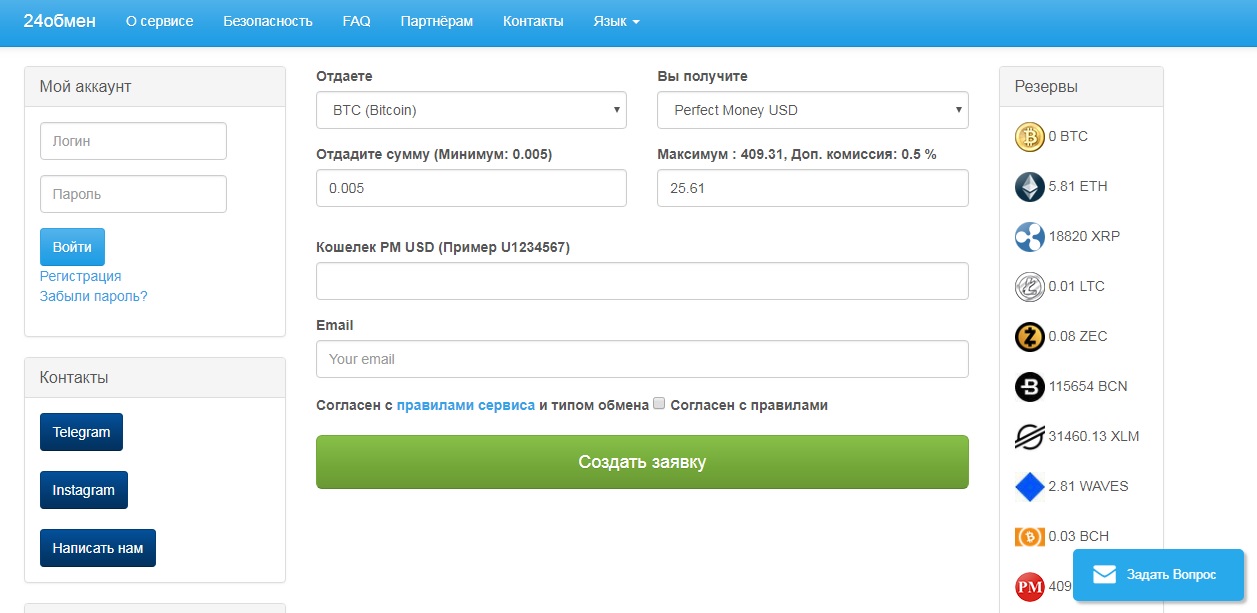Click the Ethereum ETH reserve icon
This screenshot has height=613, width=1257.
tap(1029, 187)
